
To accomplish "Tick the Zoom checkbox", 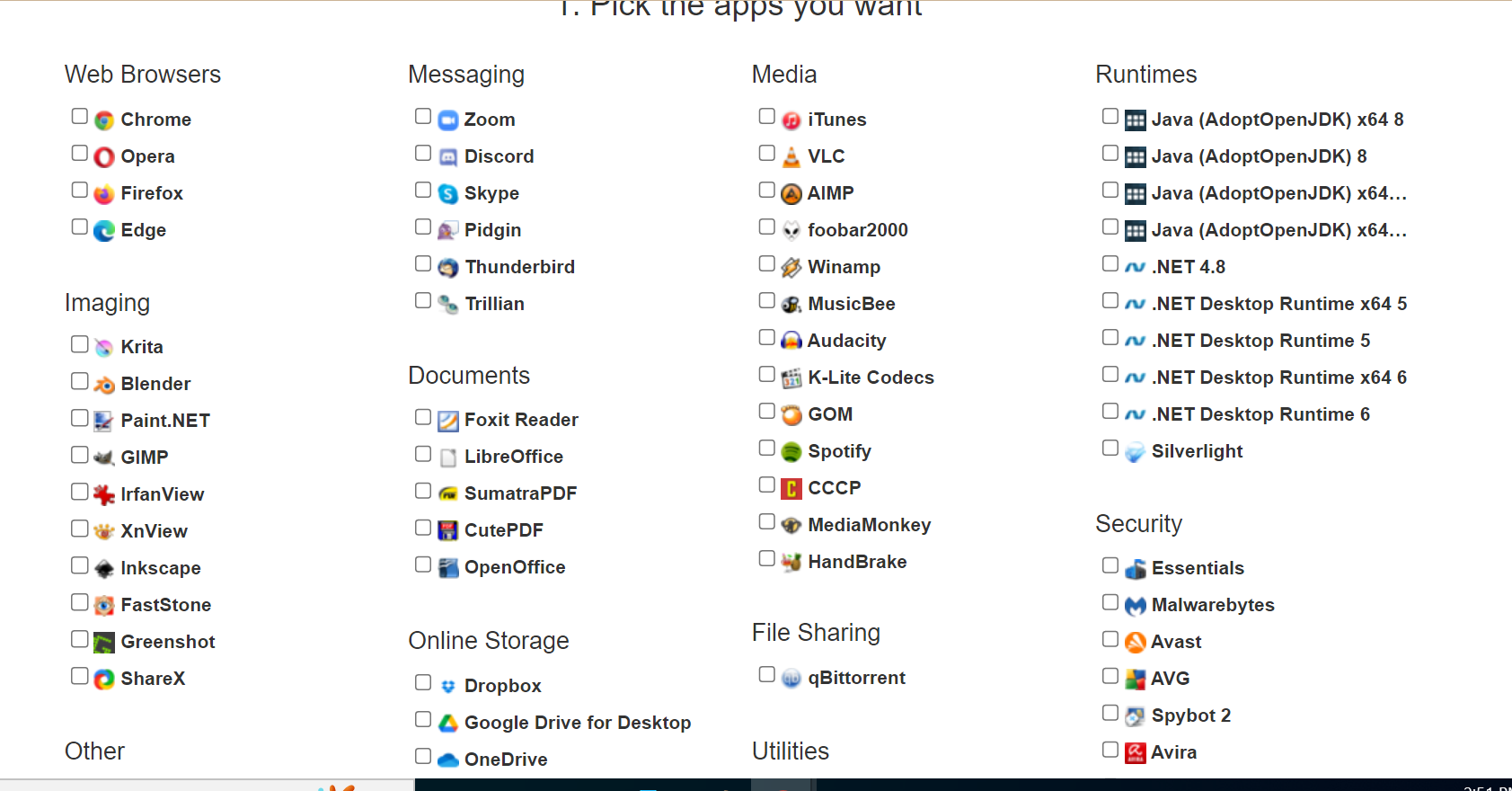I will (x=423, y=117).
